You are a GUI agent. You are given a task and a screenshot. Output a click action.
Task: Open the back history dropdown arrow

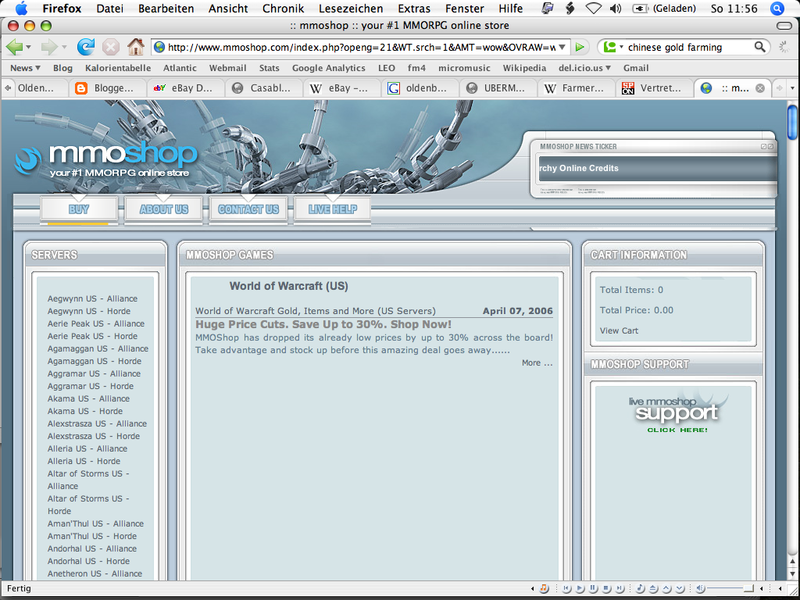(x=29, y=47)
